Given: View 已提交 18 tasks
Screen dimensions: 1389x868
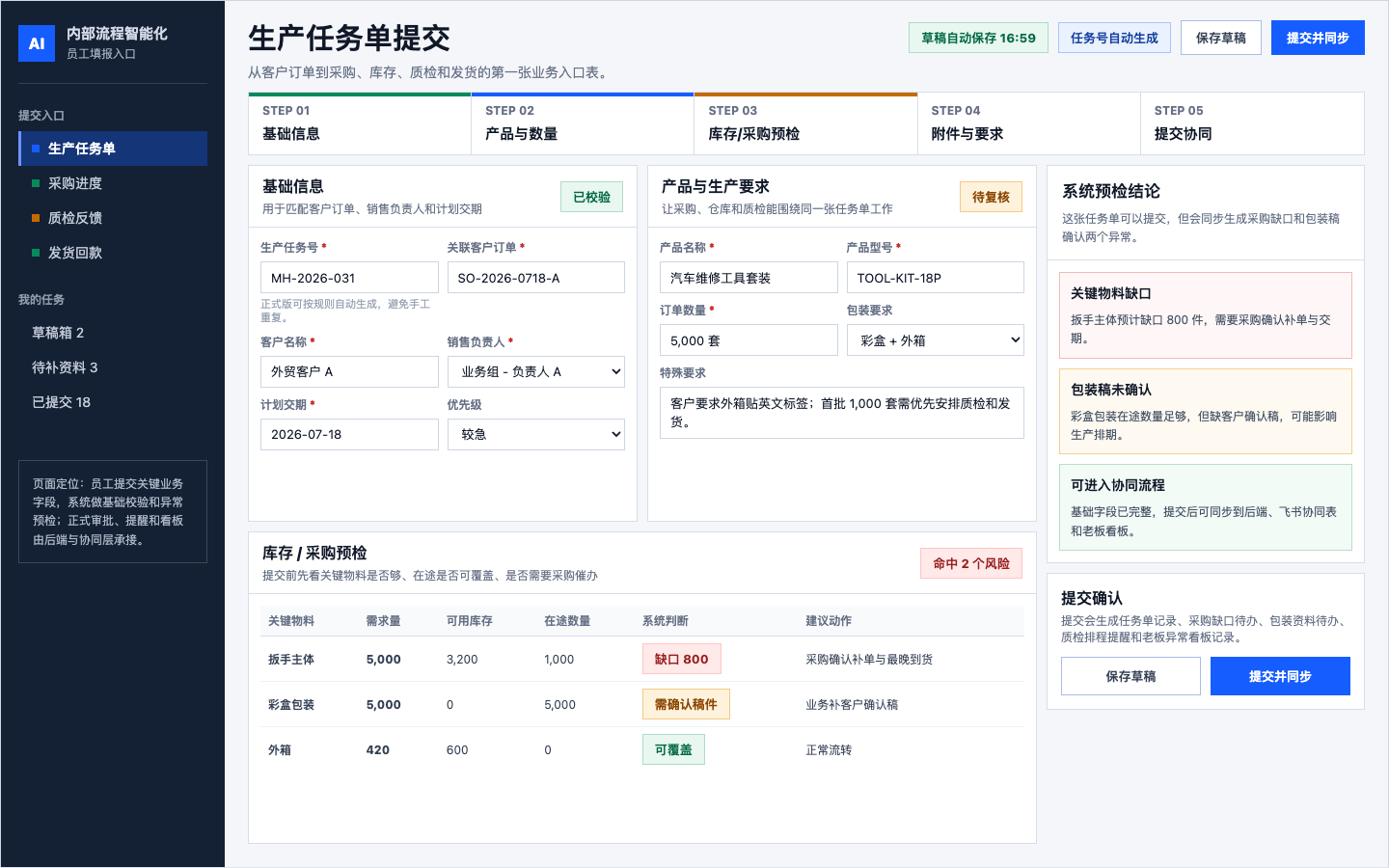Looking at the screenshot, I should pyautogui.click(x=113, y=402).
